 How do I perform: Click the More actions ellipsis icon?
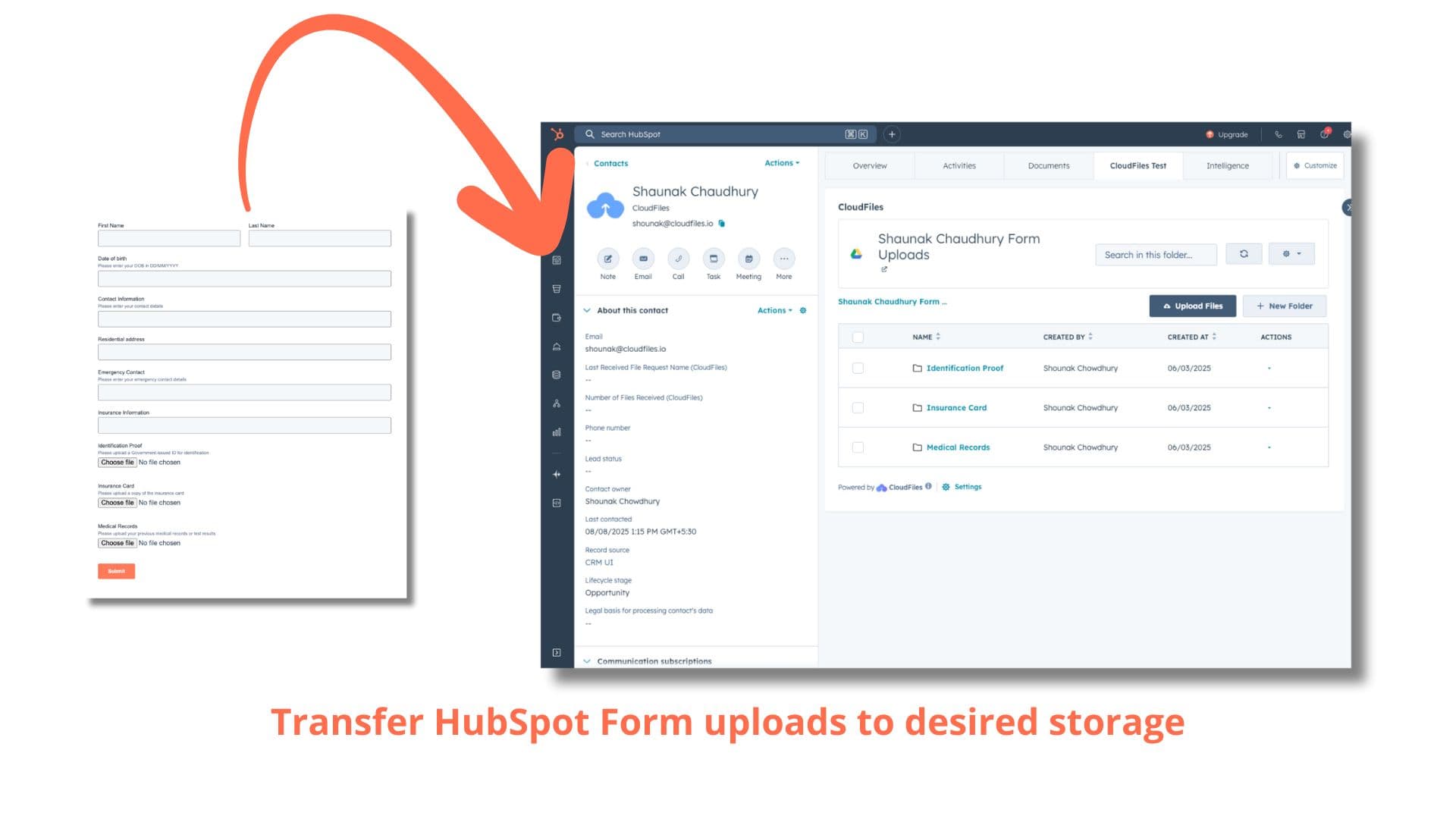coord(784,259)
